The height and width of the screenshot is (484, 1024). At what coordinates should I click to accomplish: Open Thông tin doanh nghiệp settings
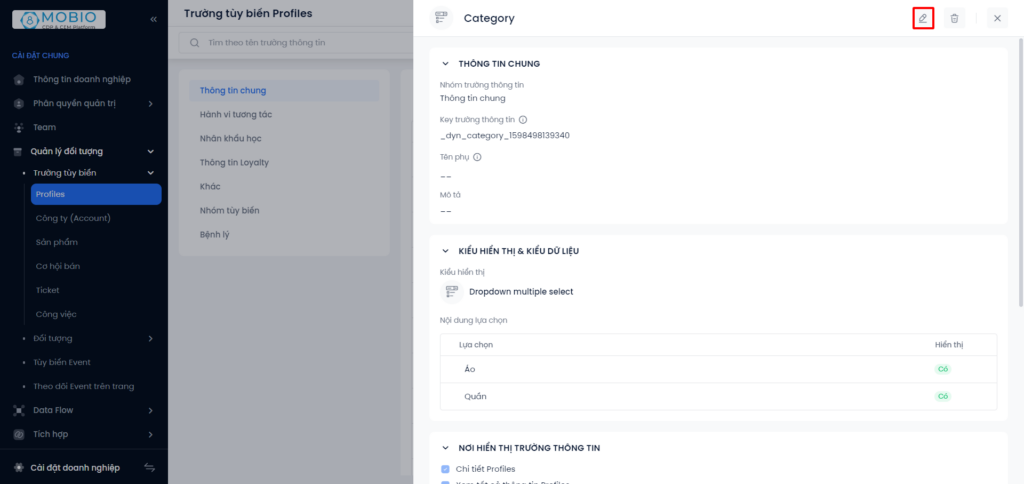[82, 79]
